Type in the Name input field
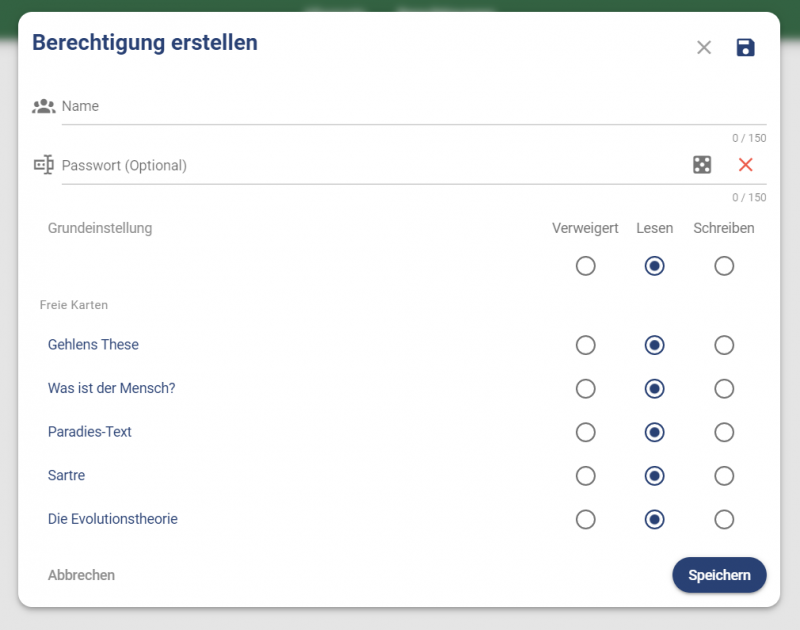Viewport: 800px width, 630px height. click(x=400, y=106)
